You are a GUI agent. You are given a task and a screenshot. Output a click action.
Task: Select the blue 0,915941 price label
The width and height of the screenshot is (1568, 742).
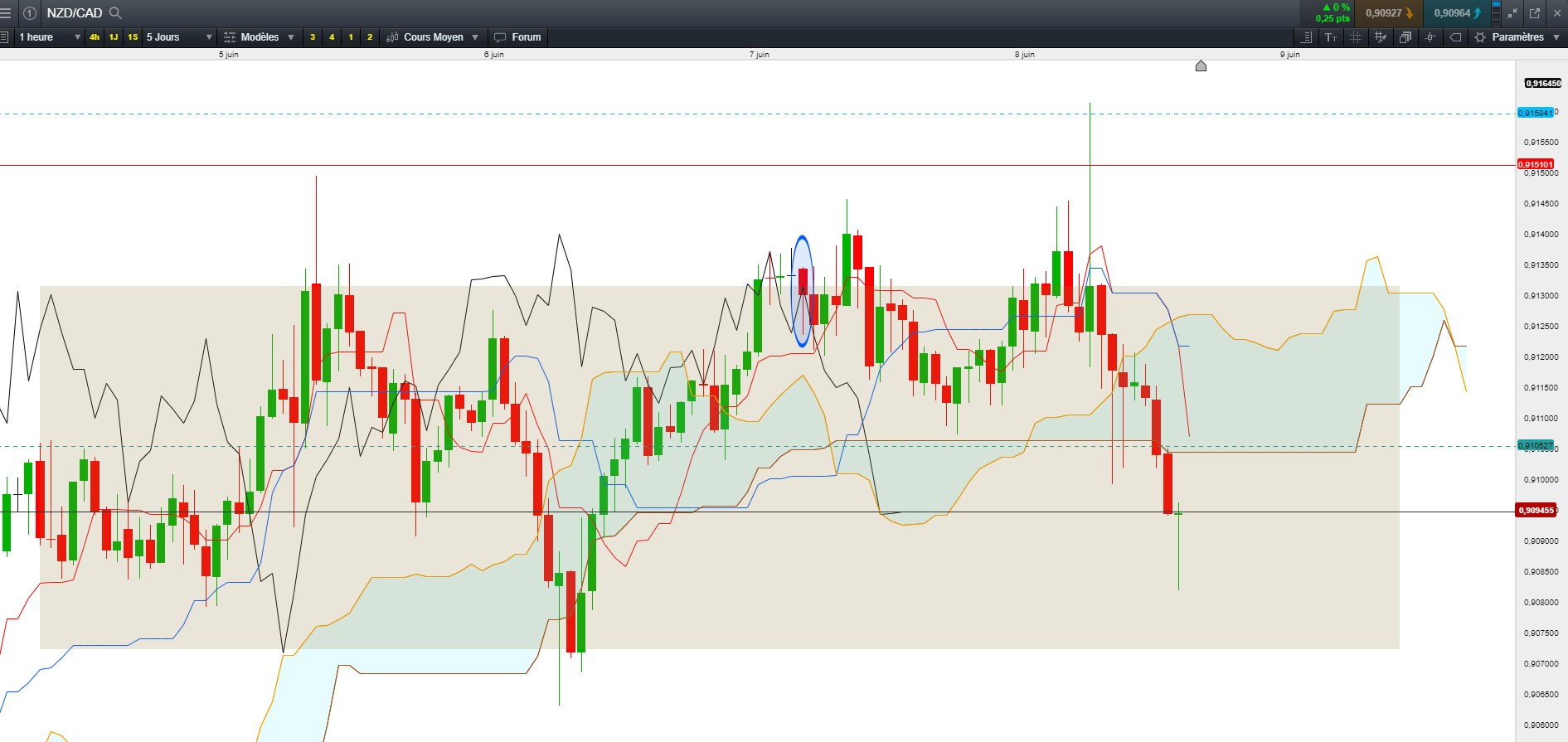point(1535,113)
